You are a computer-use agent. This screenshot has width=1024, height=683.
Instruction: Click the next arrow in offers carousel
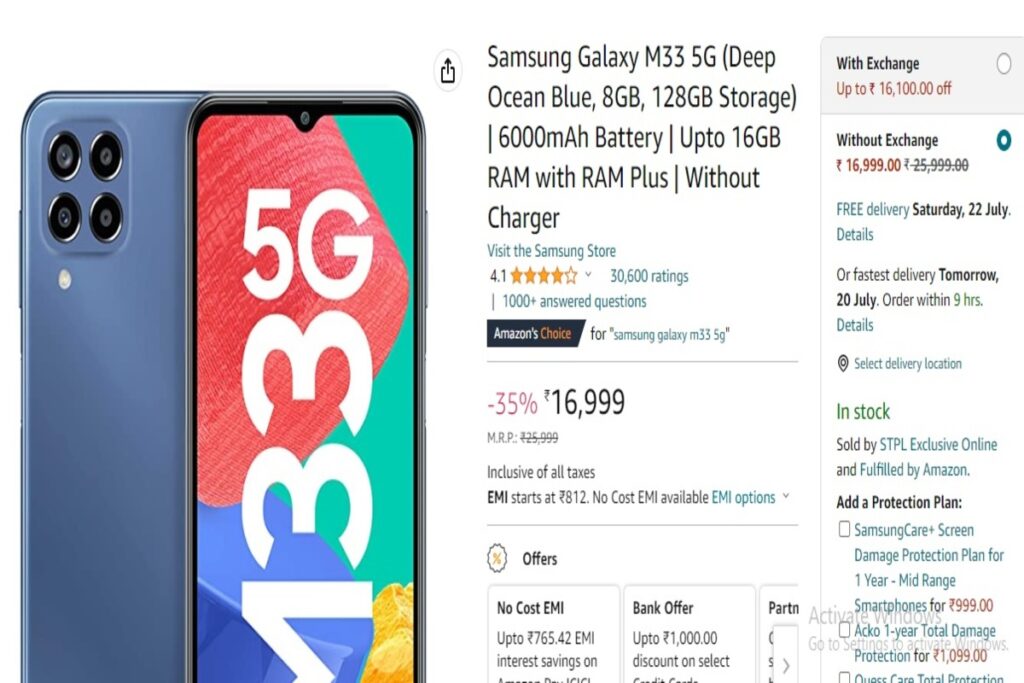coord(786,665)
